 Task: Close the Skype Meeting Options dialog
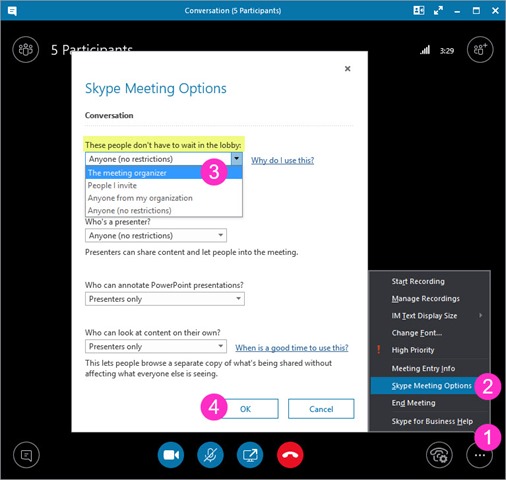coord(347,69)
